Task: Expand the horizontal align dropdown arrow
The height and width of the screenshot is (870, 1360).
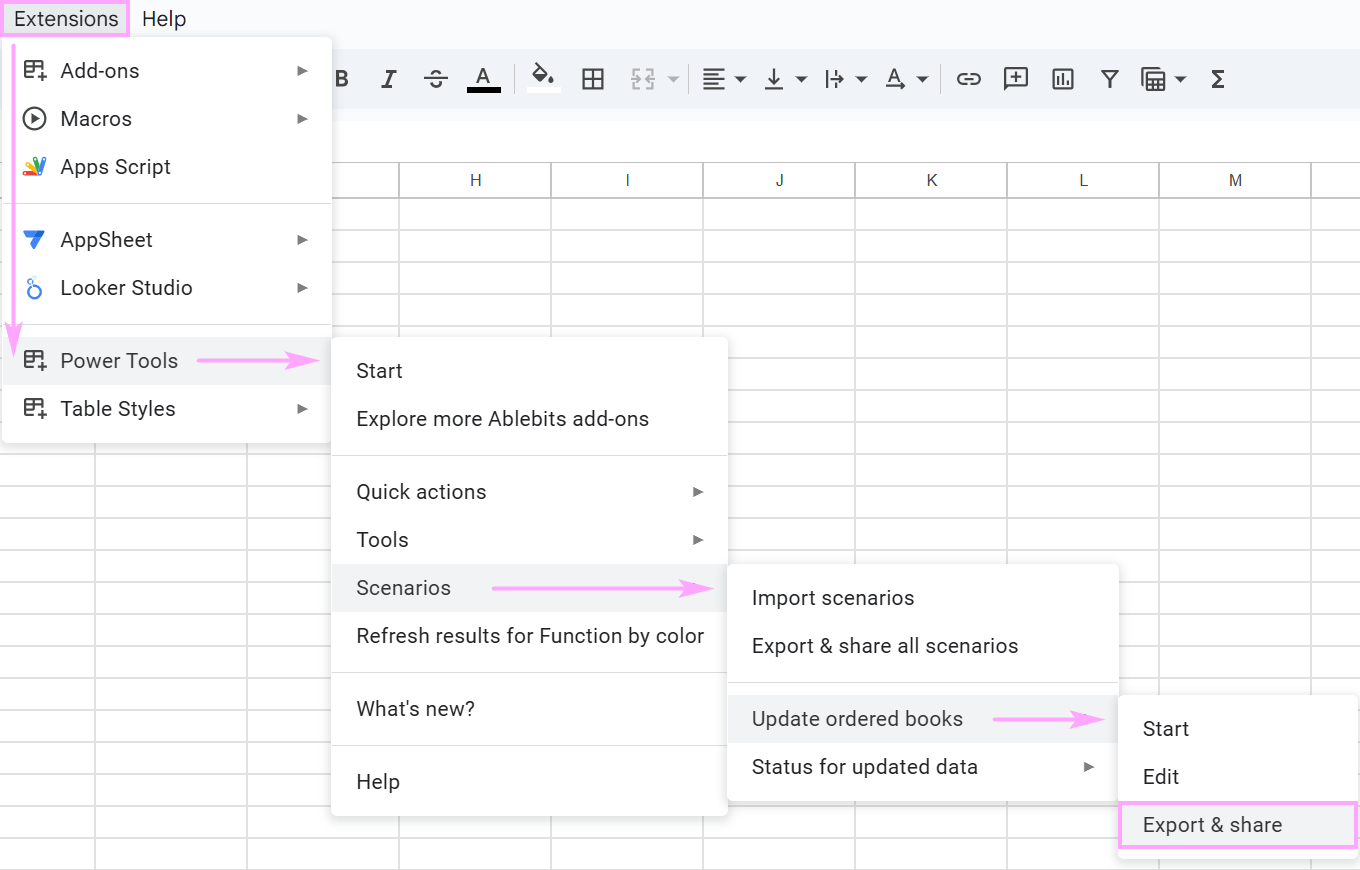Action: pos(740,79)
